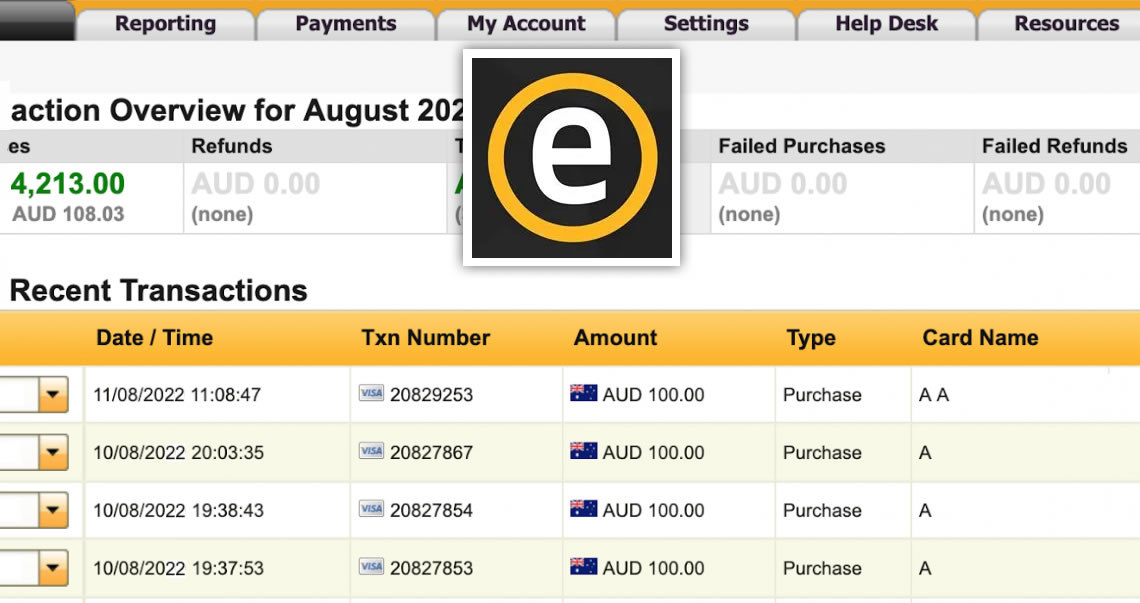Screen dimensions: 1140x603
Task: Click AUD 100.00 in the 20829253 row
Action: 654,395
